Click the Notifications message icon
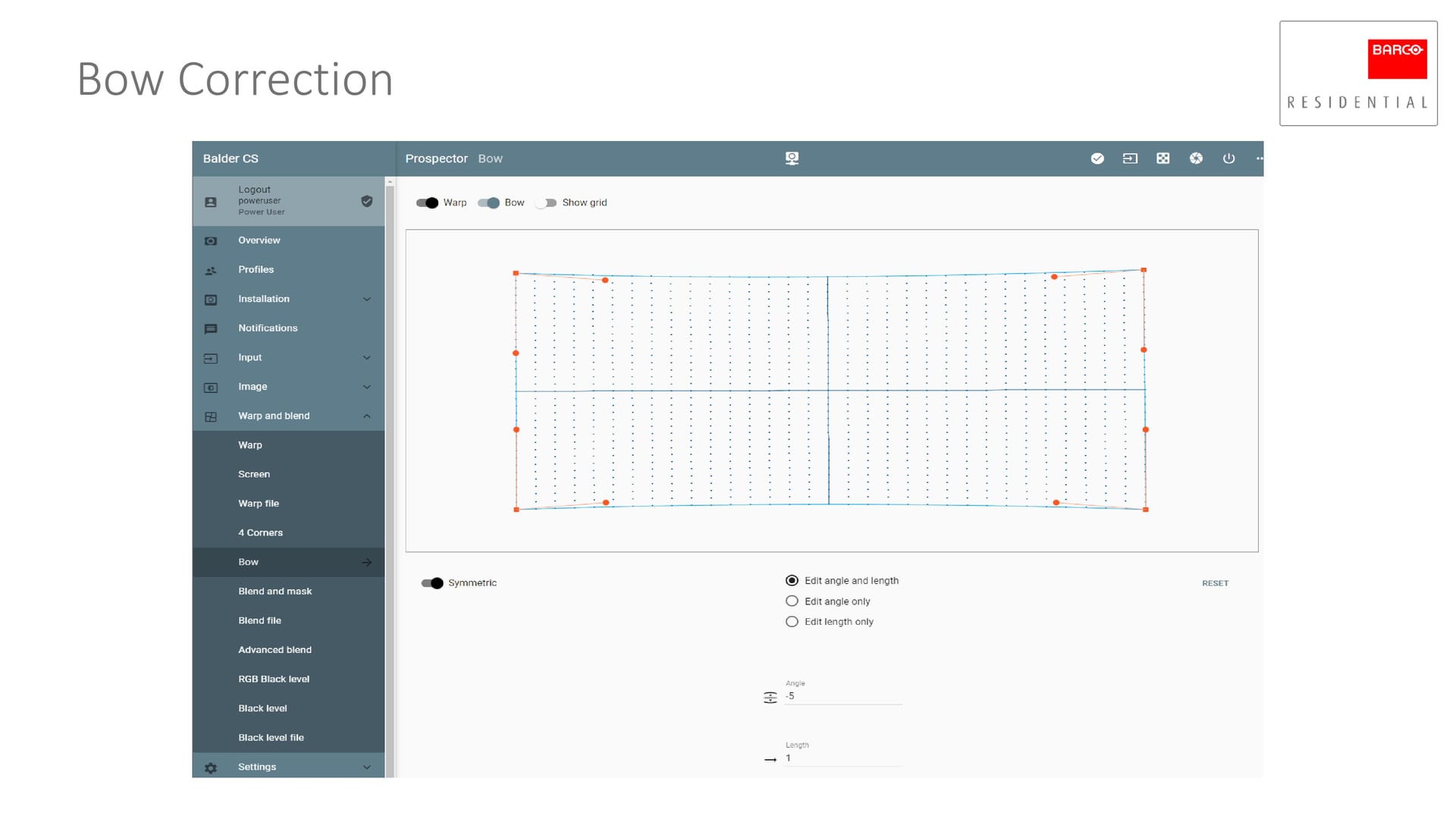 [x=211, y=328]
